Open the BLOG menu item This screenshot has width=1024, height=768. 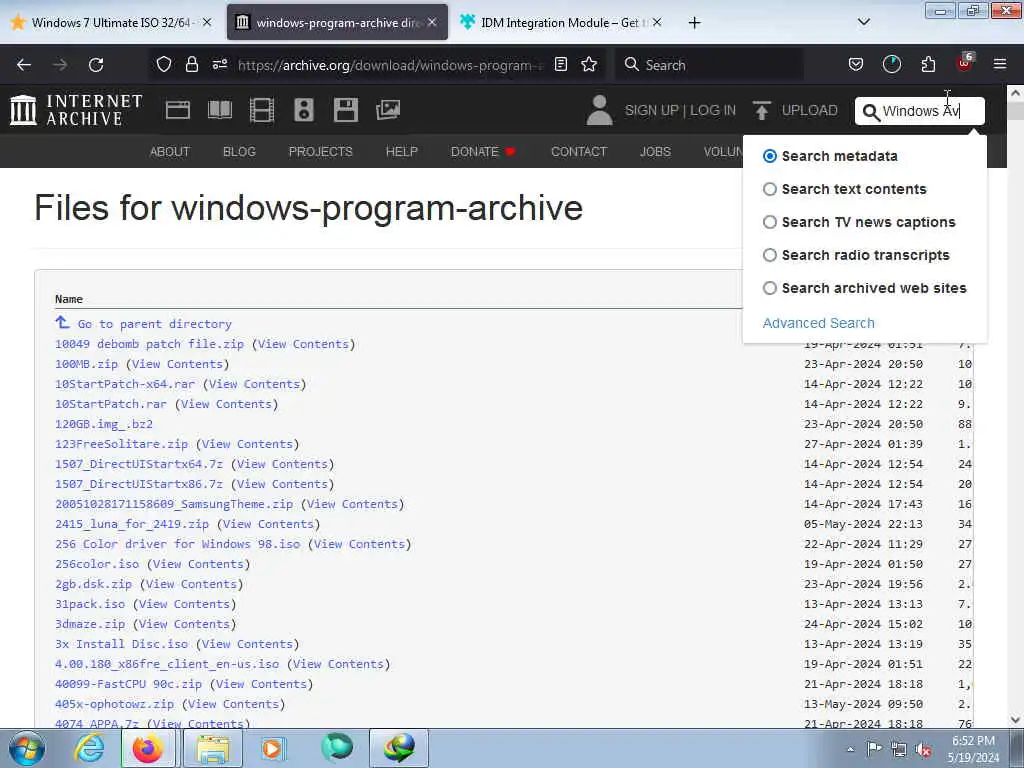click(x=239, y=152)
